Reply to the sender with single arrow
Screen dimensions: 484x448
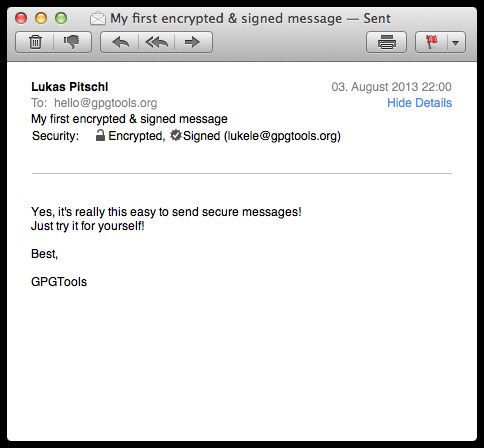tap(120, 42)
